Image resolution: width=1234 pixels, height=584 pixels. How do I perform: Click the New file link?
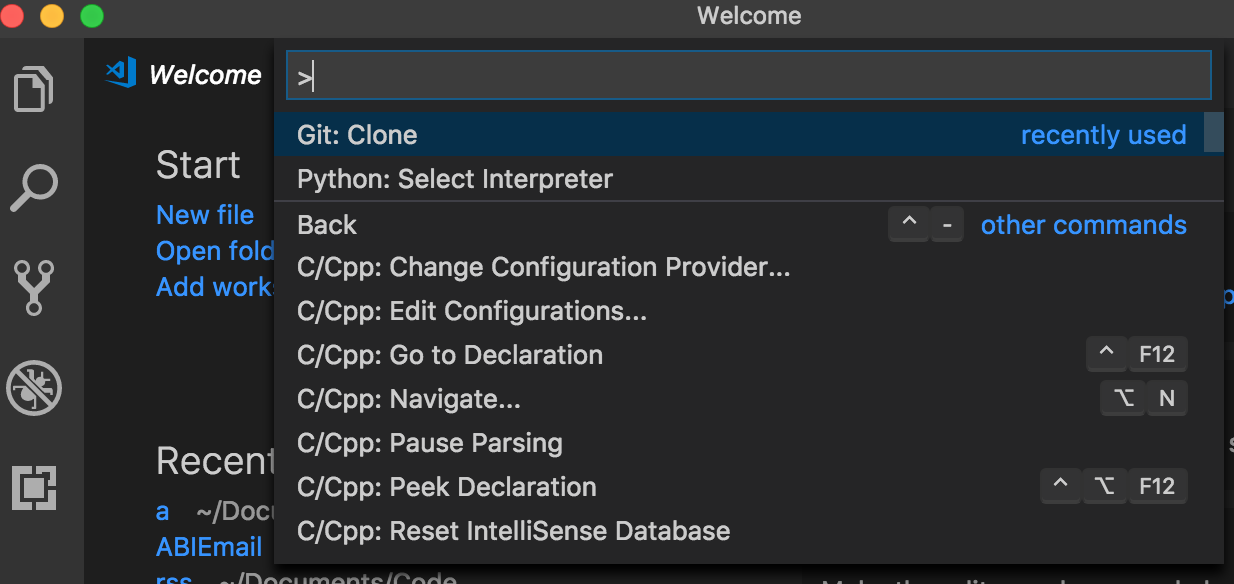pyautogui.click(x=205, y=215)
